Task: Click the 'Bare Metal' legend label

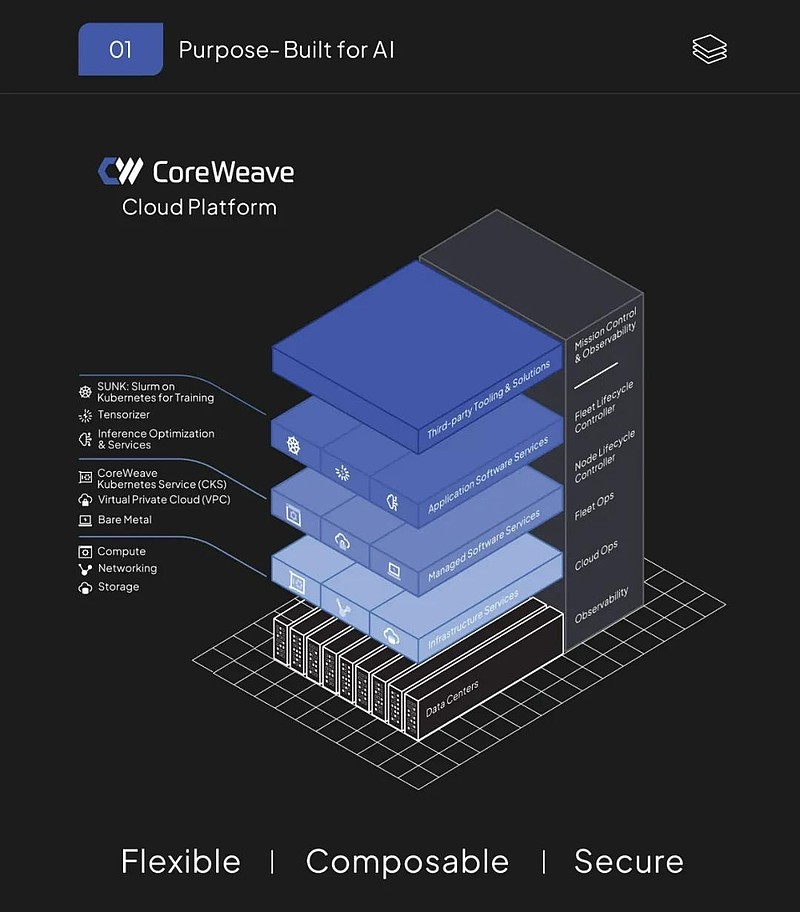Action: click(125, 520)
